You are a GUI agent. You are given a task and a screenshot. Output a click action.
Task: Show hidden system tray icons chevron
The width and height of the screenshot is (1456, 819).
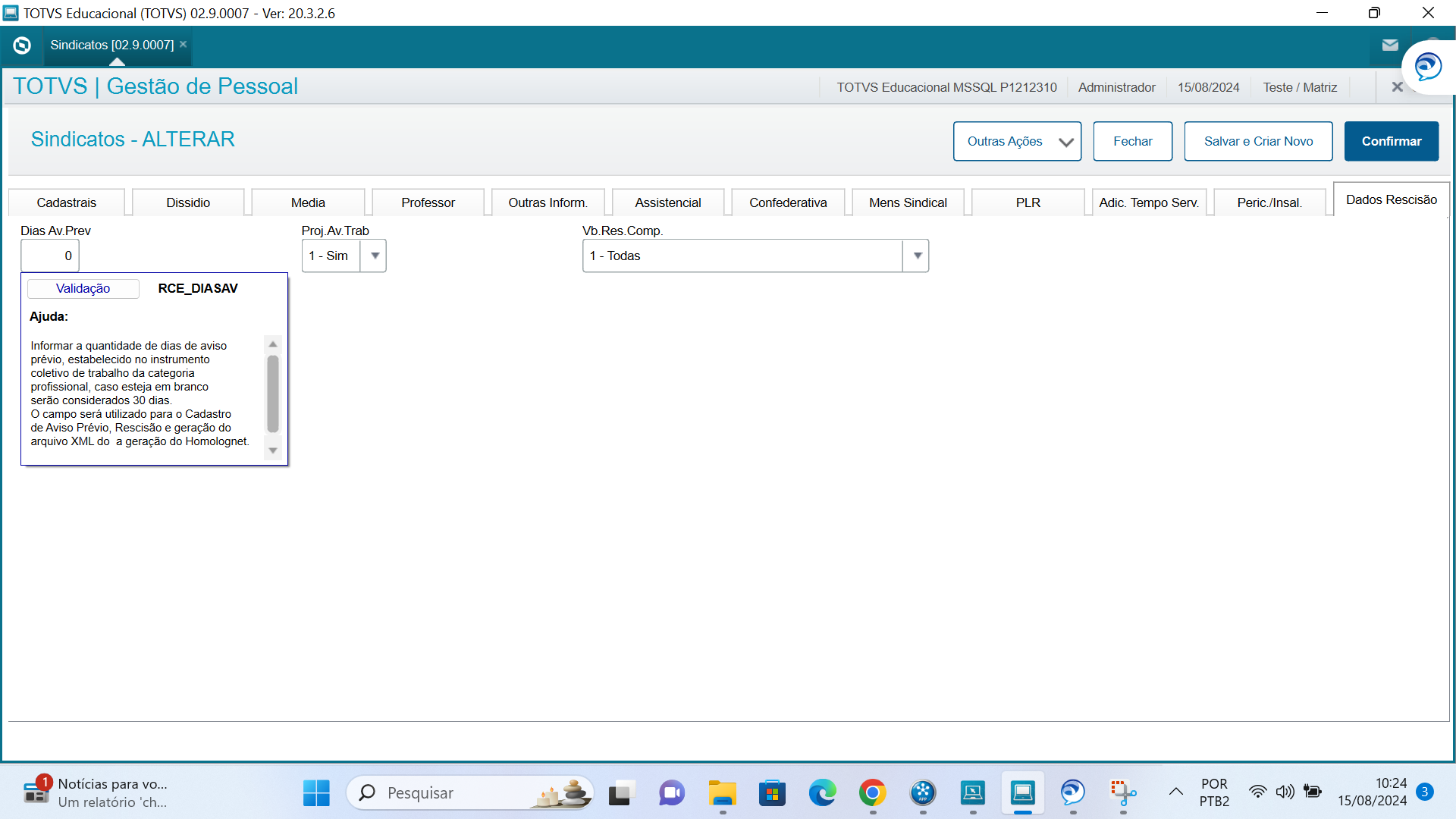(1176, 792)
